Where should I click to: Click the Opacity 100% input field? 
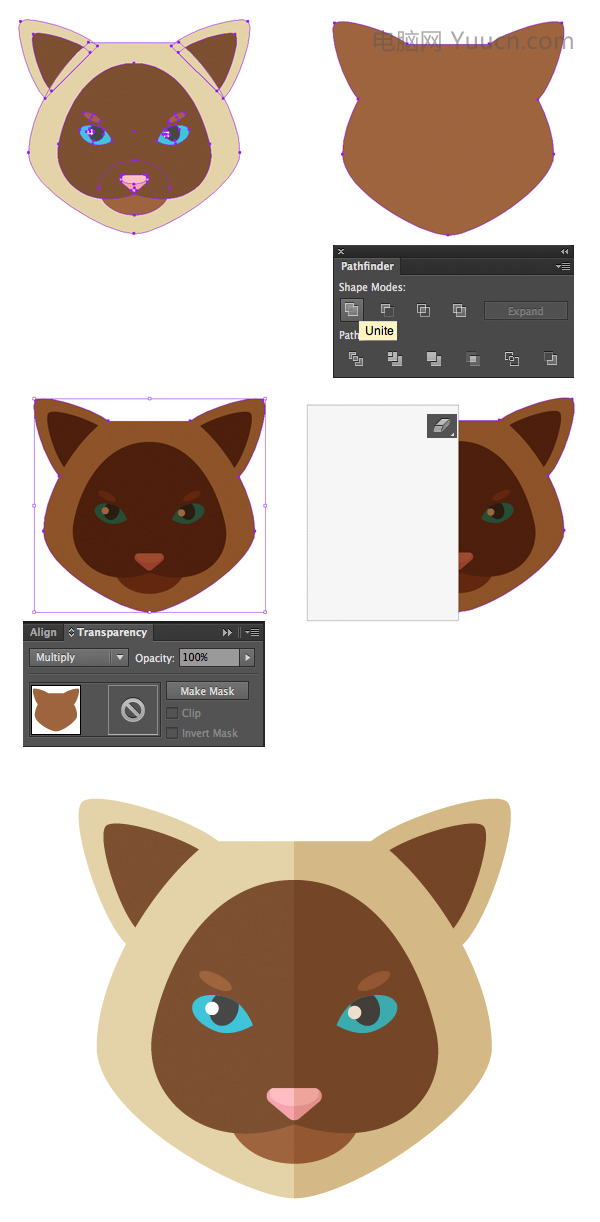click(x=208, y=658)
